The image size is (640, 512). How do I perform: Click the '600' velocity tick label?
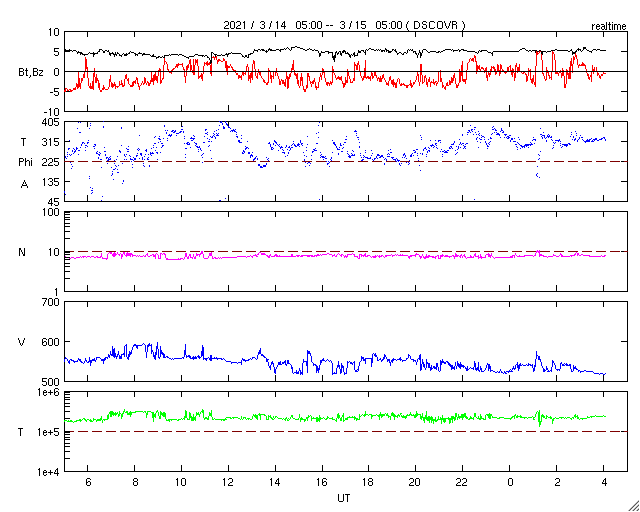tap(52, 342)
